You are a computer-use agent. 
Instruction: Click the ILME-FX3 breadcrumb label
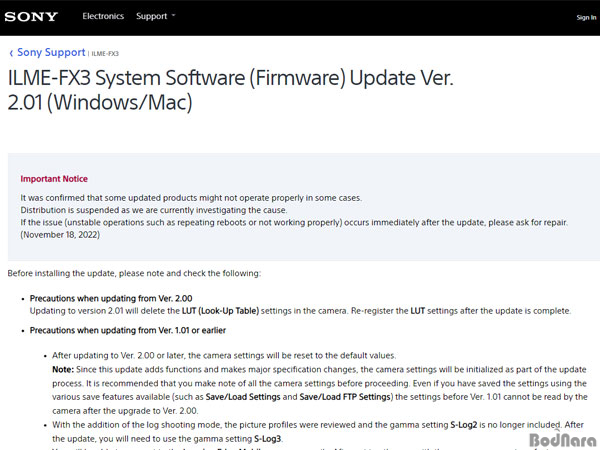coord(105,54)
